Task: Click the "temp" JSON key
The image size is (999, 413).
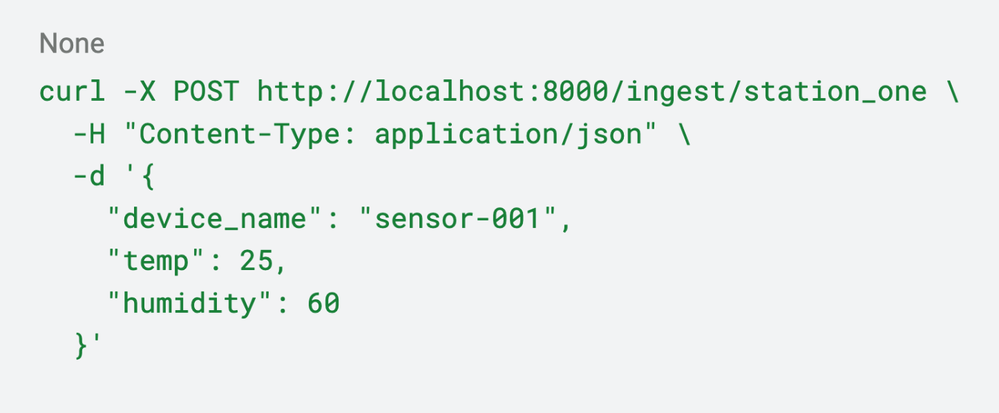Action: pos(155,261)
